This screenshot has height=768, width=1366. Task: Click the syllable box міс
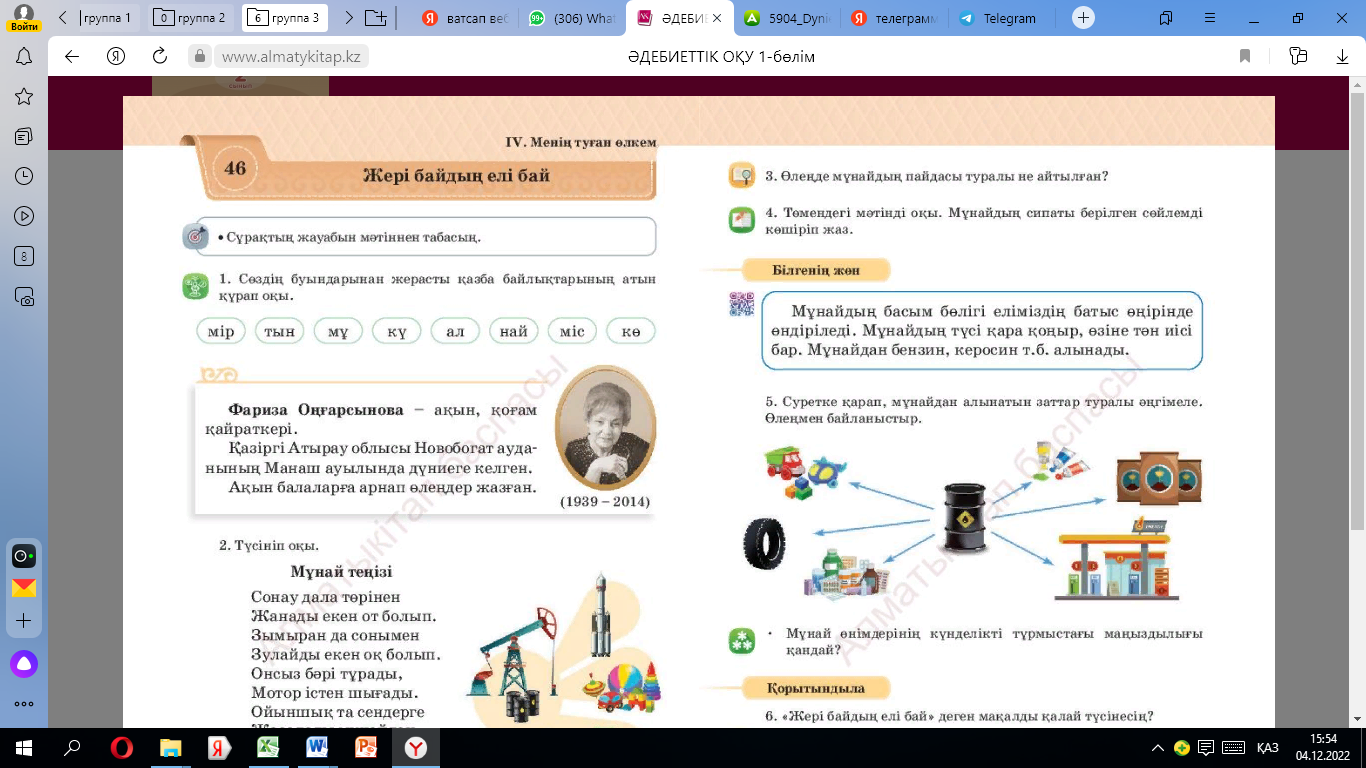(572, 331)
